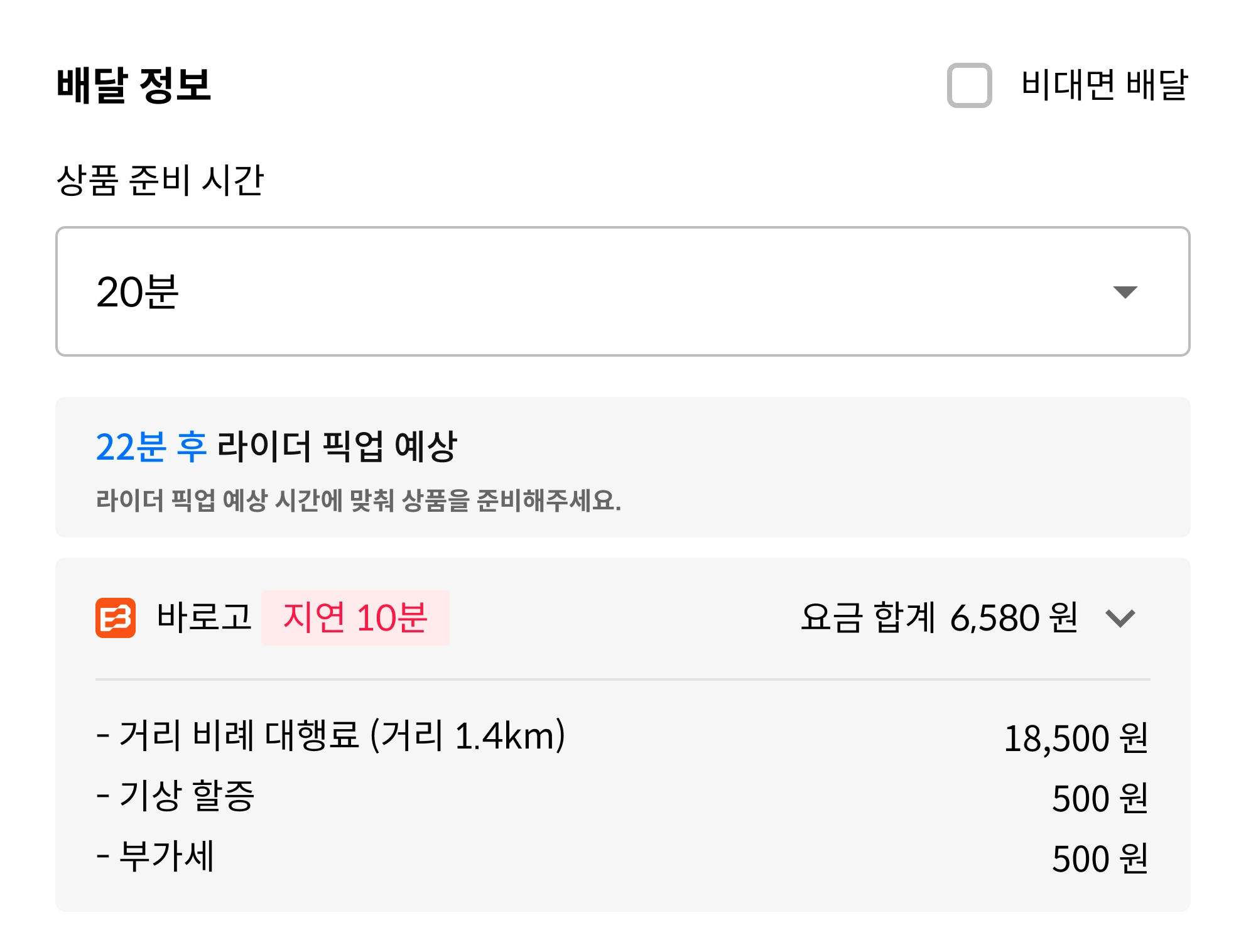
Task: Click the dropdown arrow in preparation time box
Action: [1125, 292]
